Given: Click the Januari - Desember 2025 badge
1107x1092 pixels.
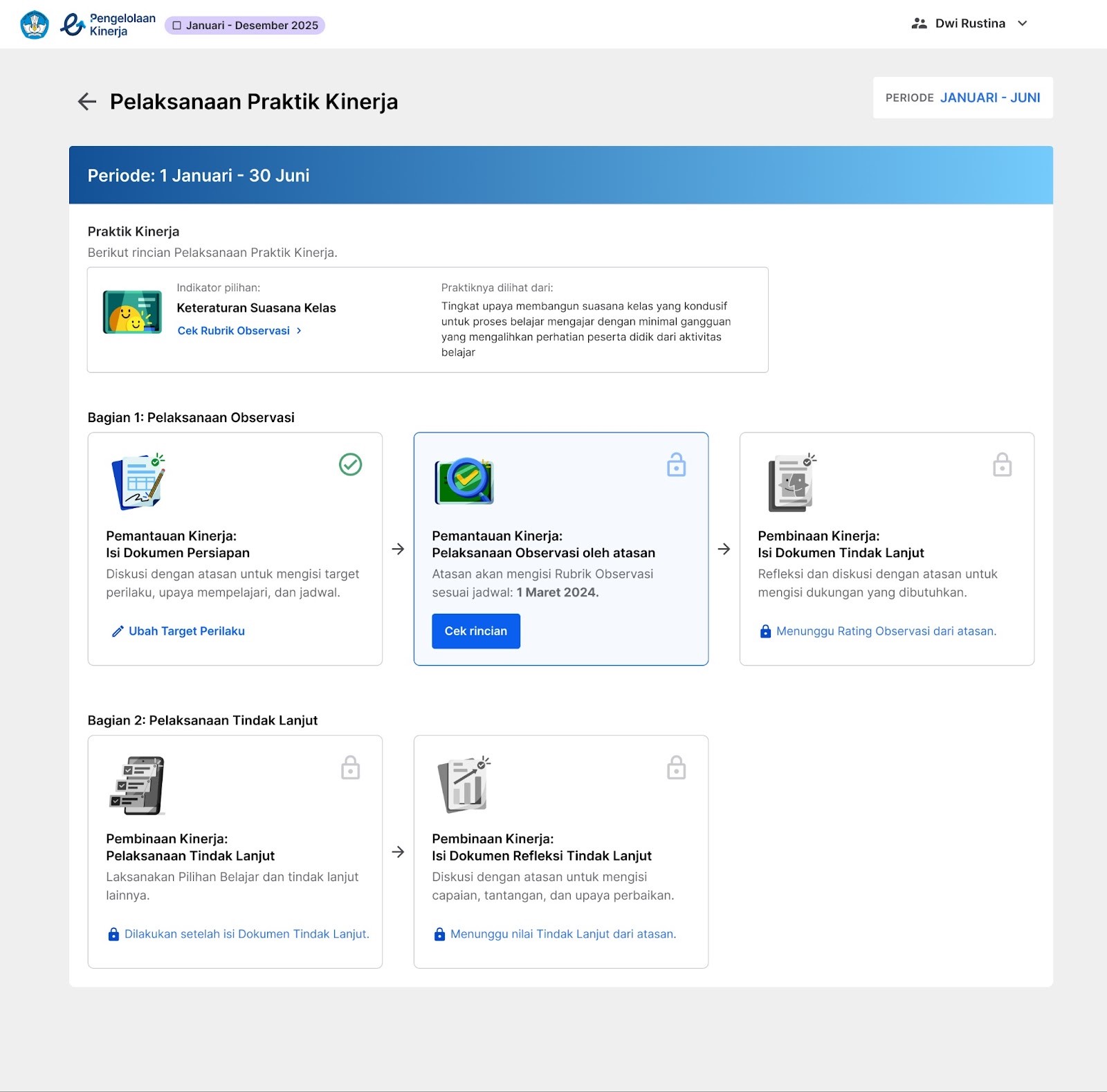Looking at the screenshot, I should (245, 26).
